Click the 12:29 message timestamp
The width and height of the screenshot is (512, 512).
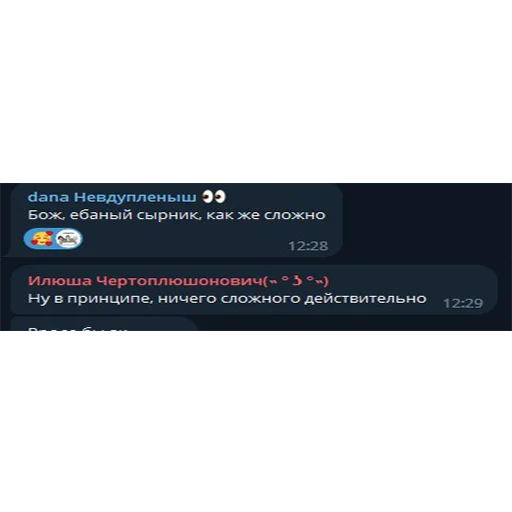463,303
